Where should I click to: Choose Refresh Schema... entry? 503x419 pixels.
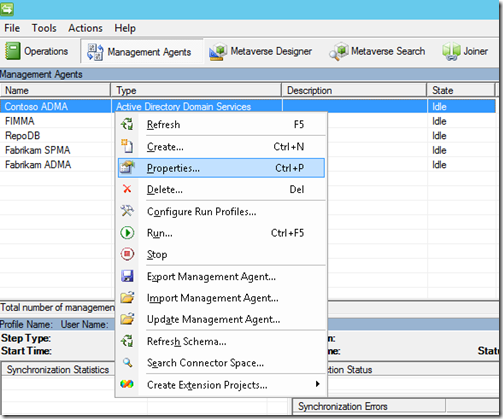click(x=221, y=341)
